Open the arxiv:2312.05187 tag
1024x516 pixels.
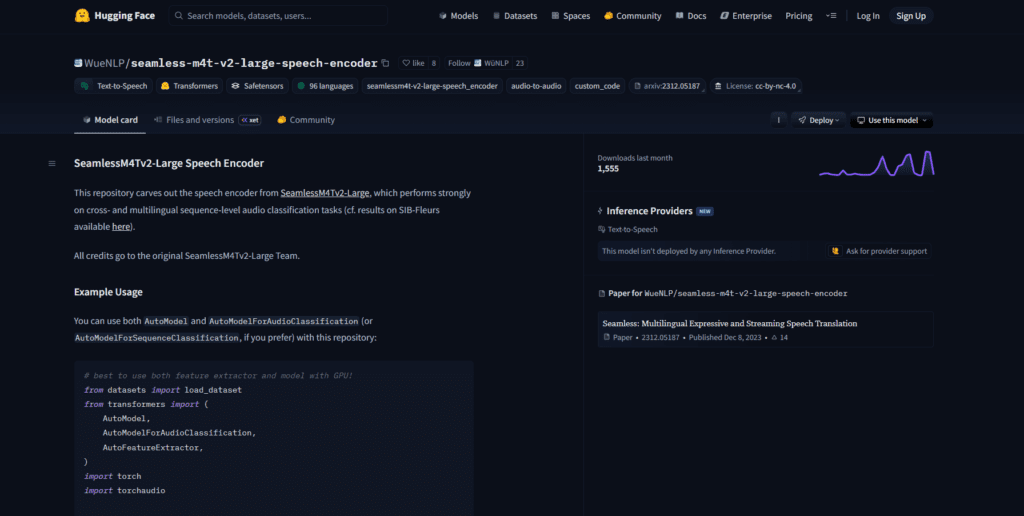(667, 86)
